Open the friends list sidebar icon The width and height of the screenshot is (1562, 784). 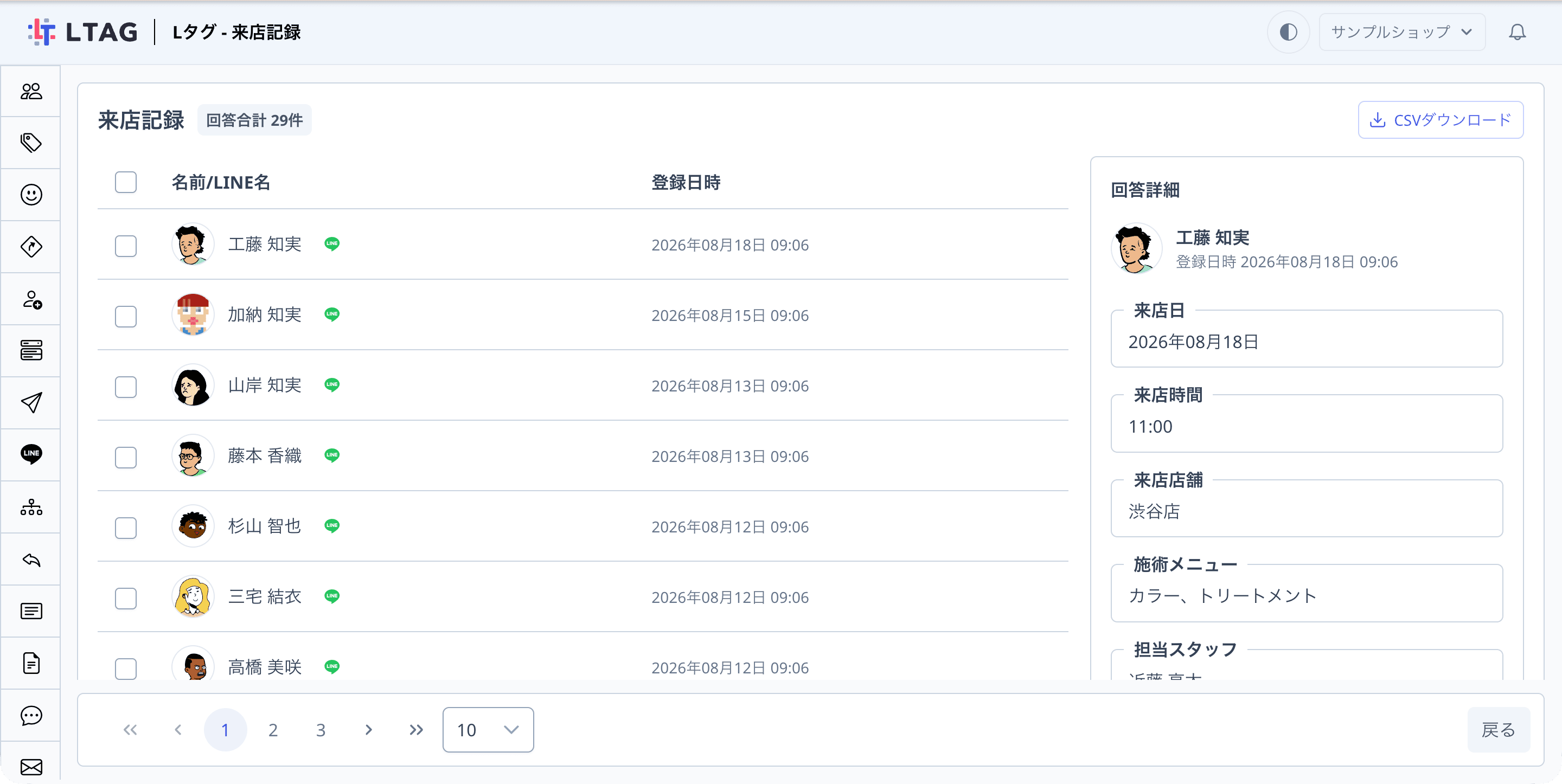point(31,91)
